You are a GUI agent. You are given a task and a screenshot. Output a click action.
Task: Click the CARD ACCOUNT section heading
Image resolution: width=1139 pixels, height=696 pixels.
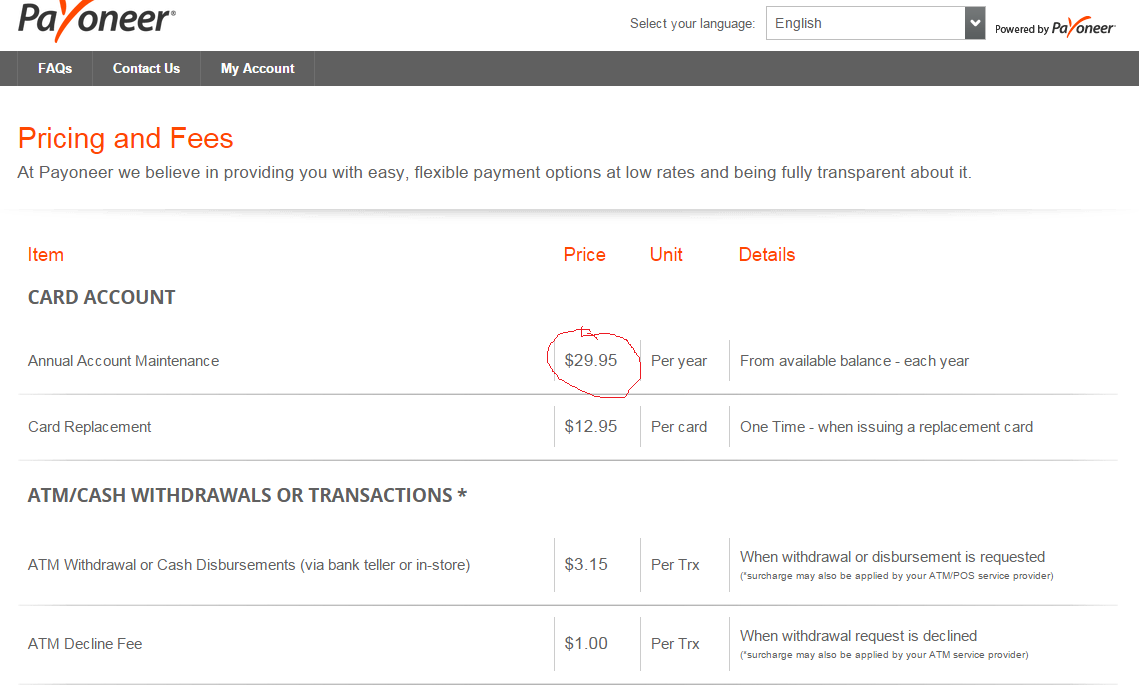point(101,297)
